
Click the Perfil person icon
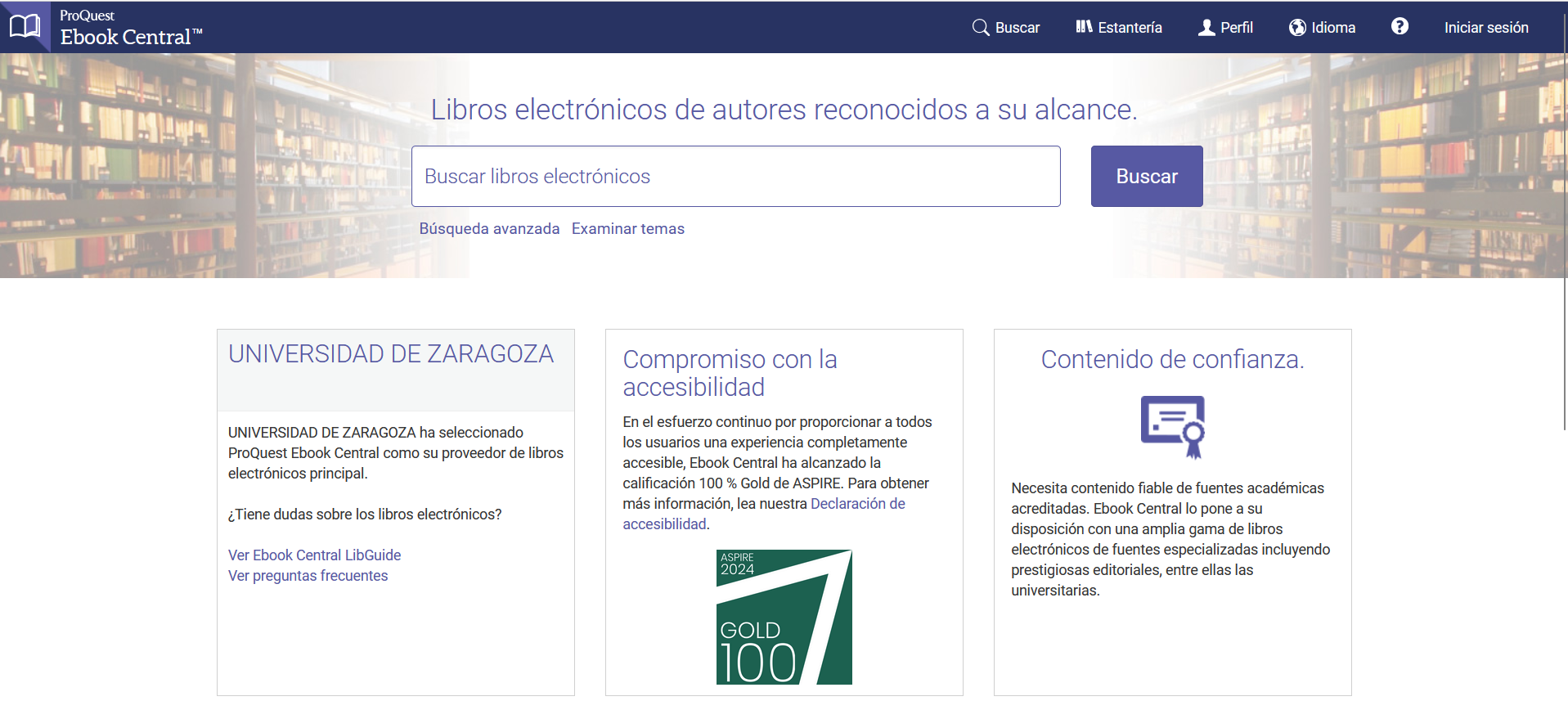pyautogui.click(x=1206, y=27)
